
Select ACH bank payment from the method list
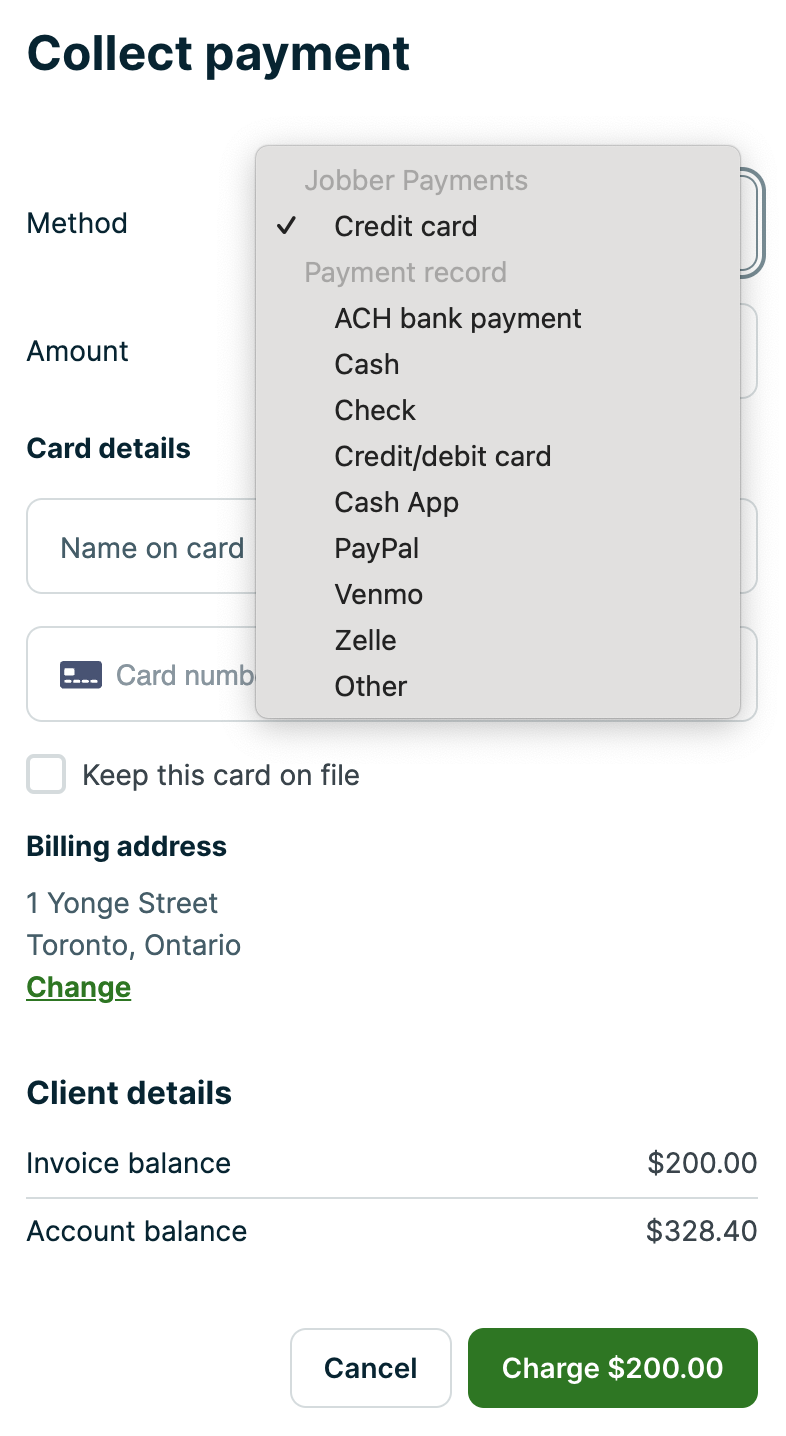(x=458, y=318)
